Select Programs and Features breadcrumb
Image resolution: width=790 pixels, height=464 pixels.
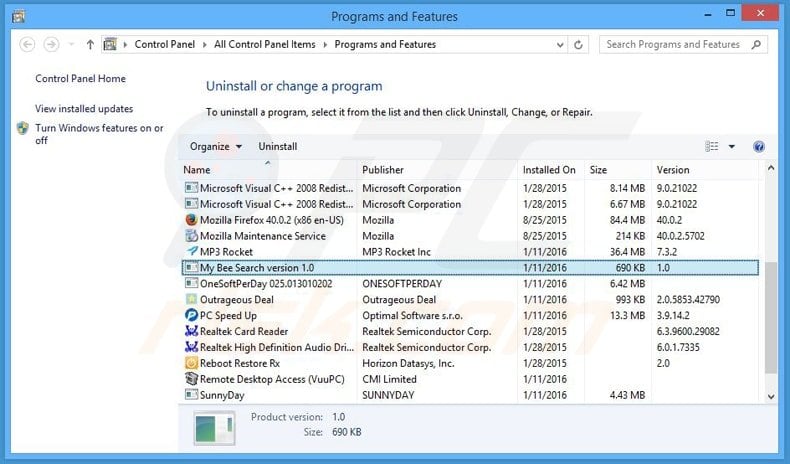pyautogui.click(x=385, y=44)
